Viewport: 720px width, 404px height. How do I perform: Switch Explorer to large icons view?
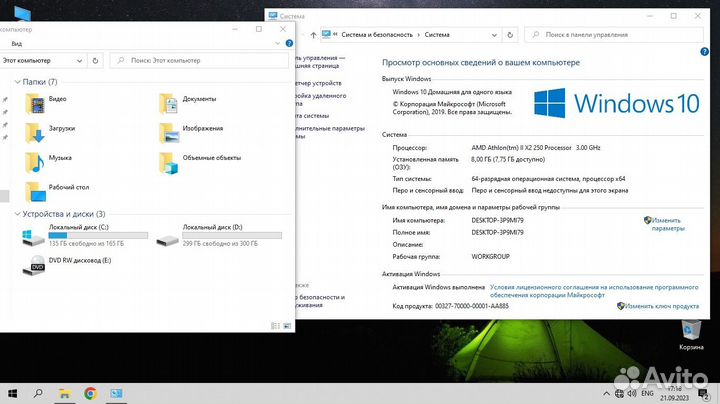287,326
